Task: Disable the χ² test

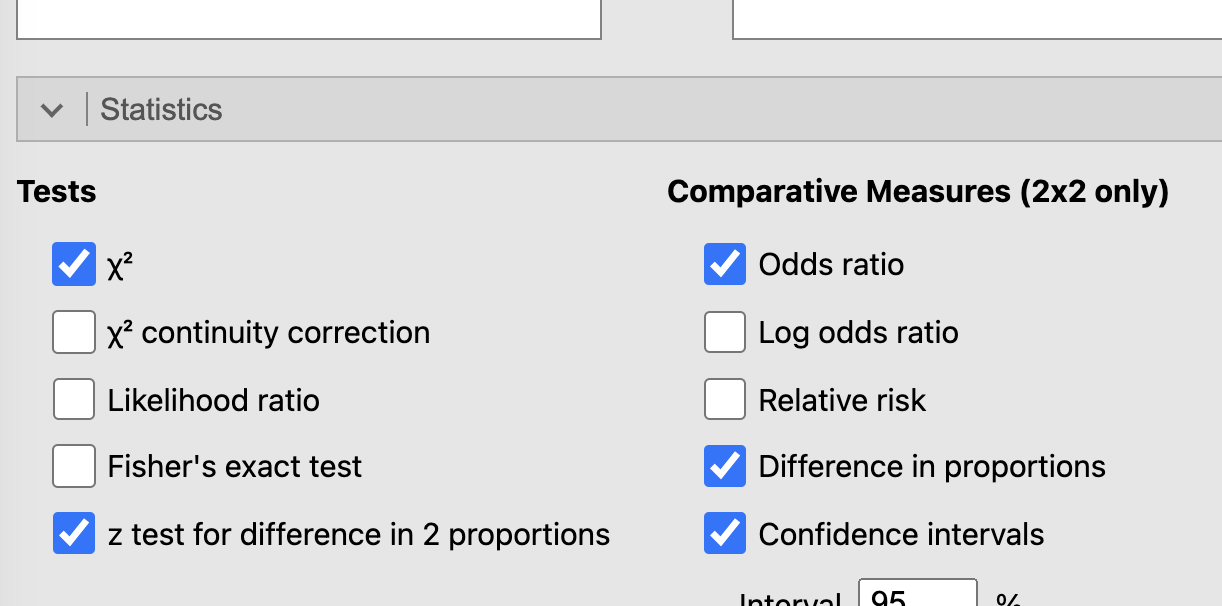Action: point(73,264)
